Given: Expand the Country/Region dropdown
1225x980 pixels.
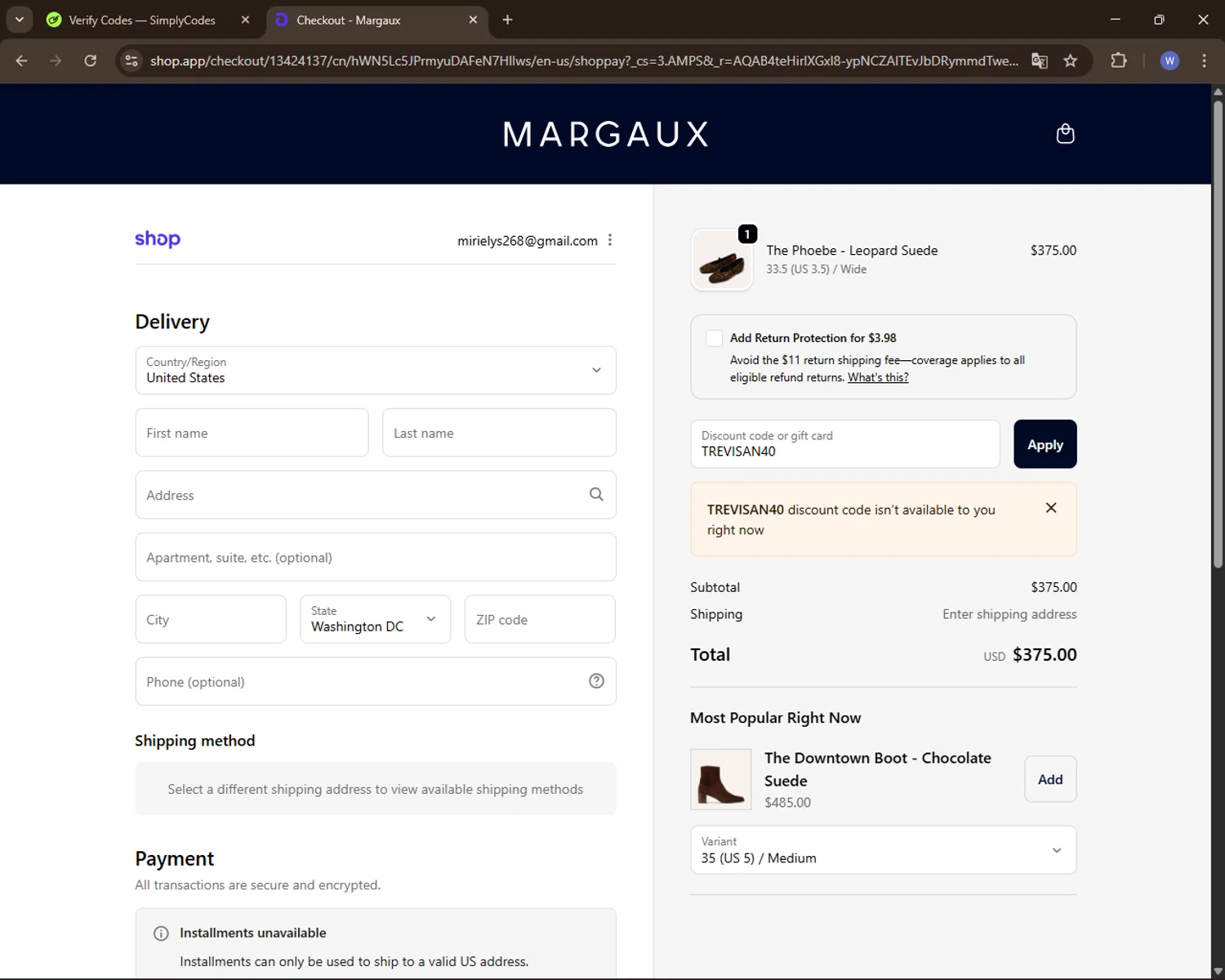Looking at the screenshot, I should tap(376, 370).
